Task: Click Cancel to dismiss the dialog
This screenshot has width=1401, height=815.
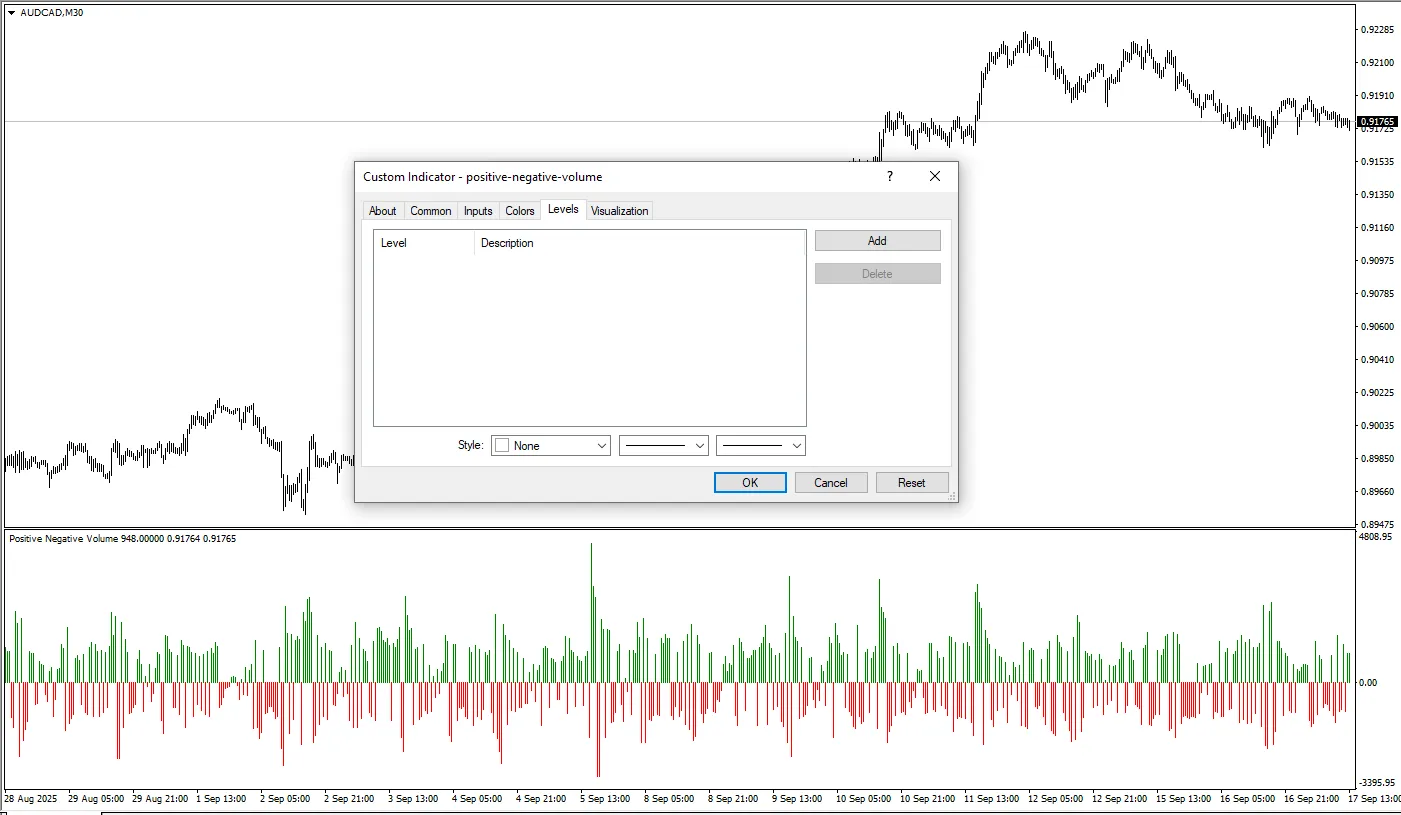Action: point(831,483)
